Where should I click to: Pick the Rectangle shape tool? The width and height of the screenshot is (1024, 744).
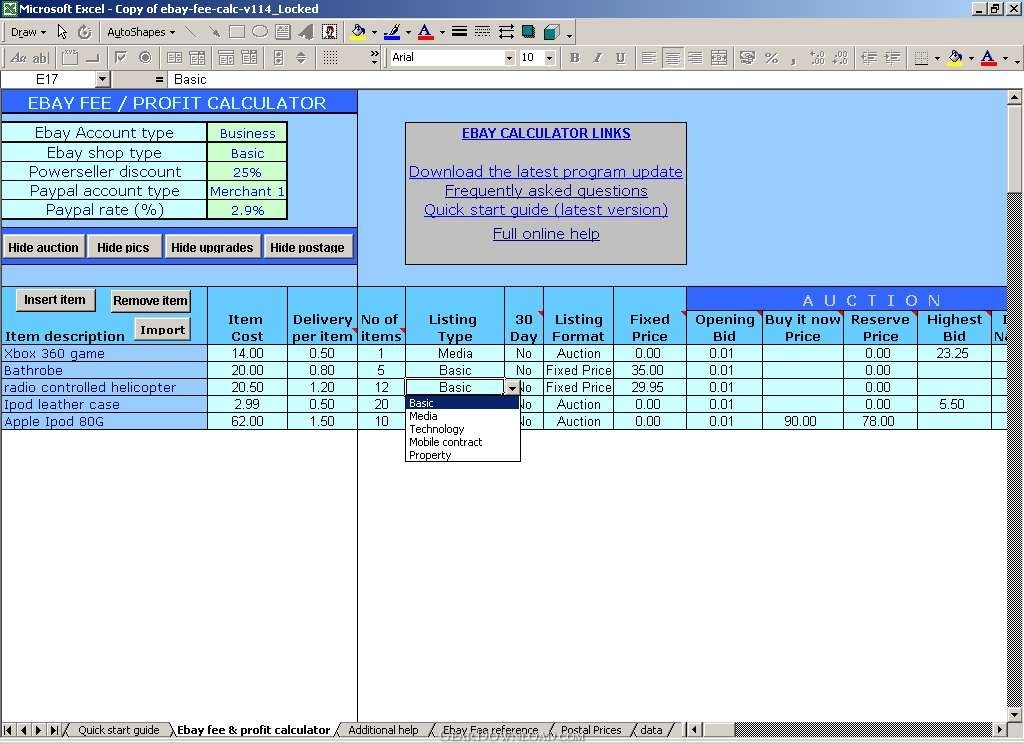(236, 32)
